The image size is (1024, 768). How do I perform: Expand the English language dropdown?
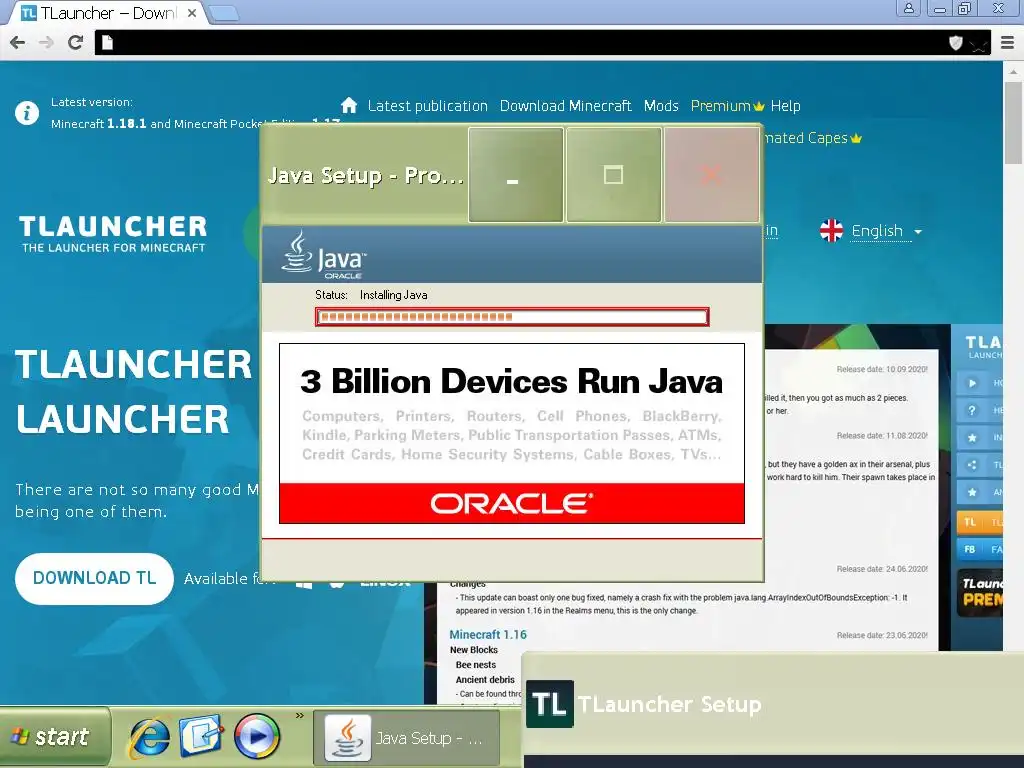(886, 231)
